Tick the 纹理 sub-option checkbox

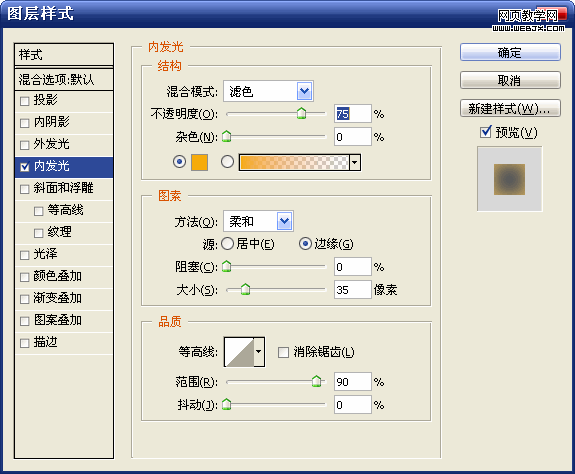pos(39,233)
